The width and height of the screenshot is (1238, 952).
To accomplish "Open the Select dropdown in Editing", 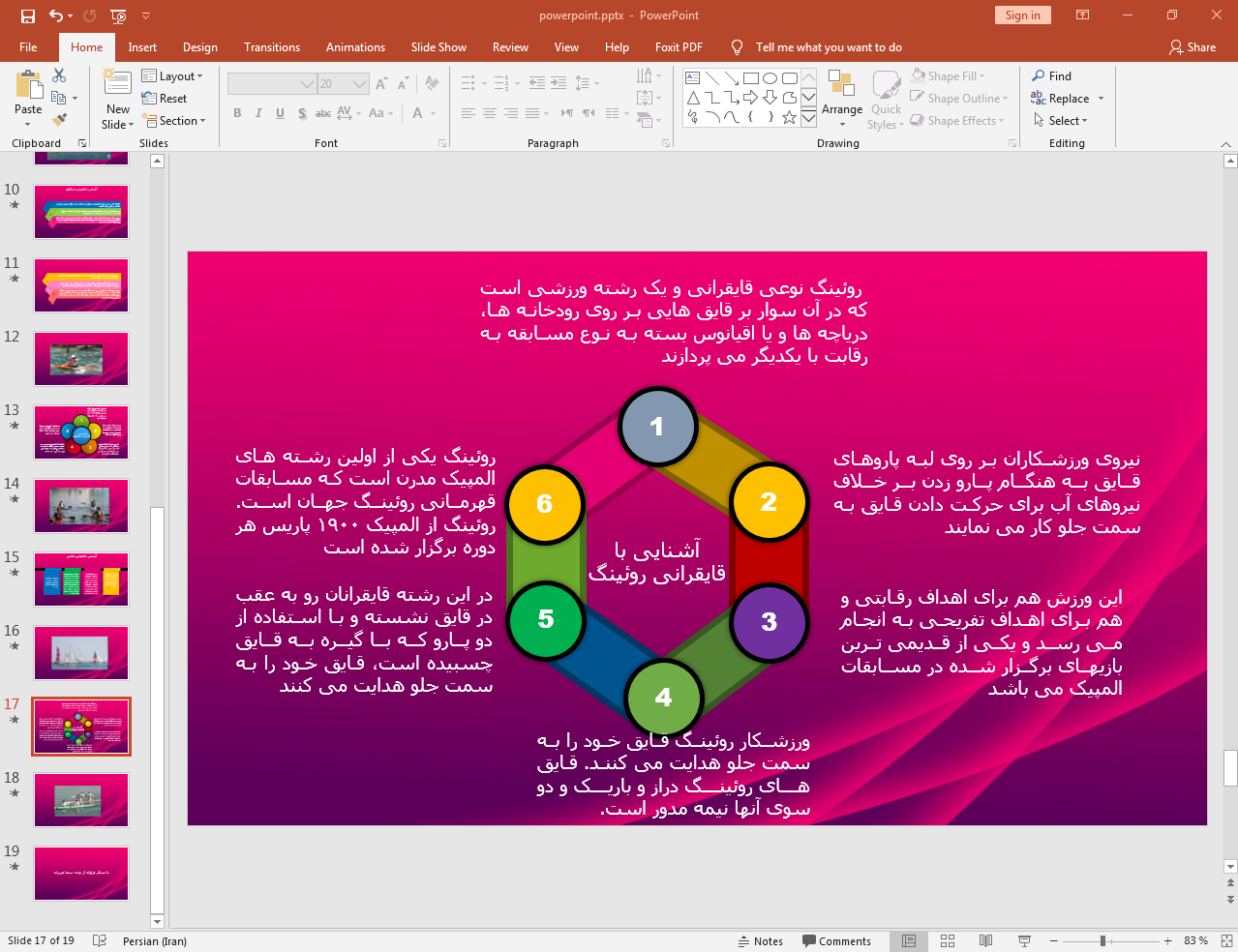I will [x=1060, y=121].
